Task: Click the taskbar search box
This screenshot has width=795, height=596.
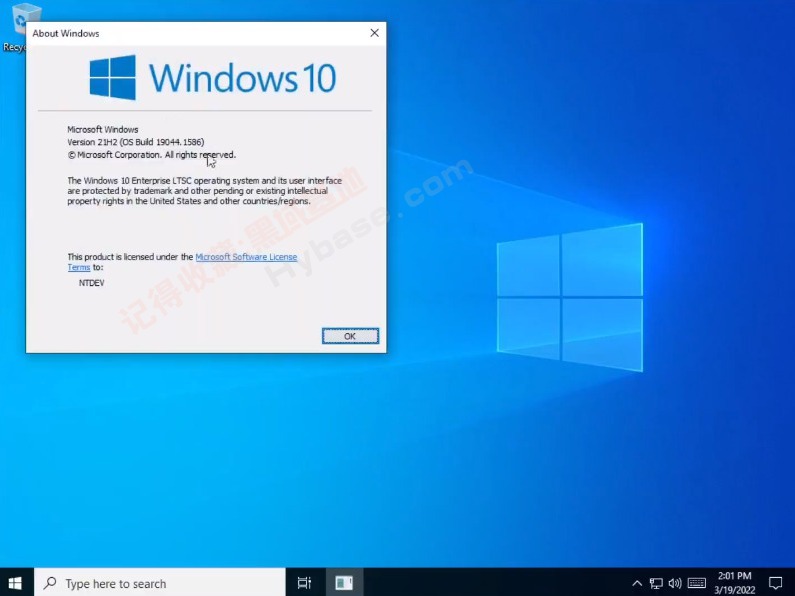Action: tap(160, 583)
